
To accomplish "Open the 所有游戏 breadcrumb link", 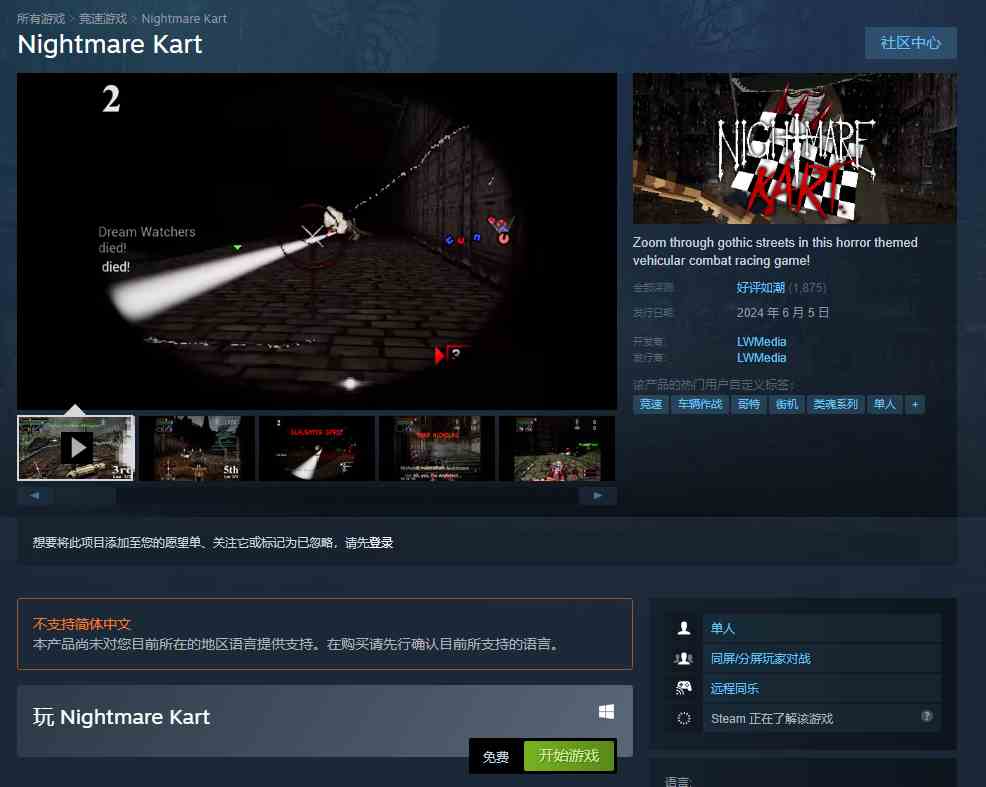I will click(x=41, y=19).
